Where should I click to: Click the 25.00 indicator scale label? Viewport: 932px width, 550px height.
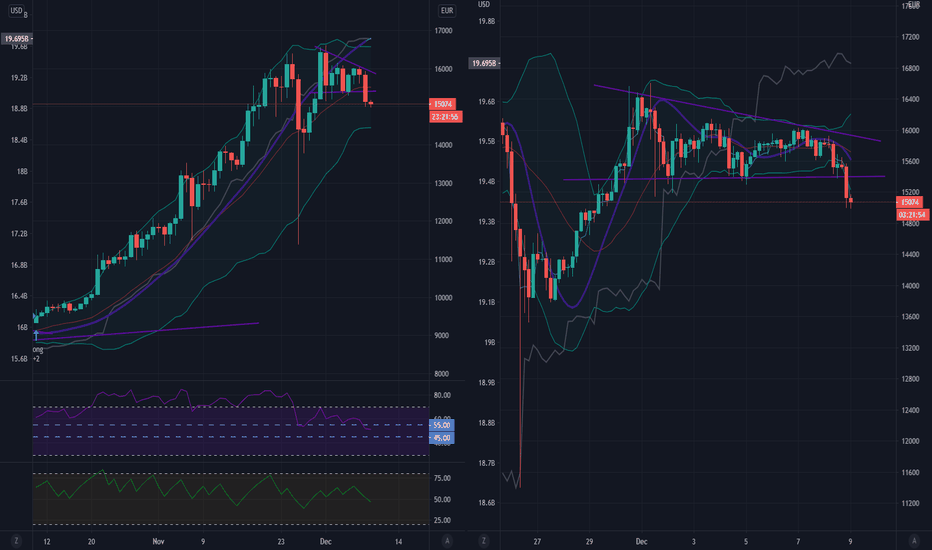pyautogui.click(x=442, y=521)
